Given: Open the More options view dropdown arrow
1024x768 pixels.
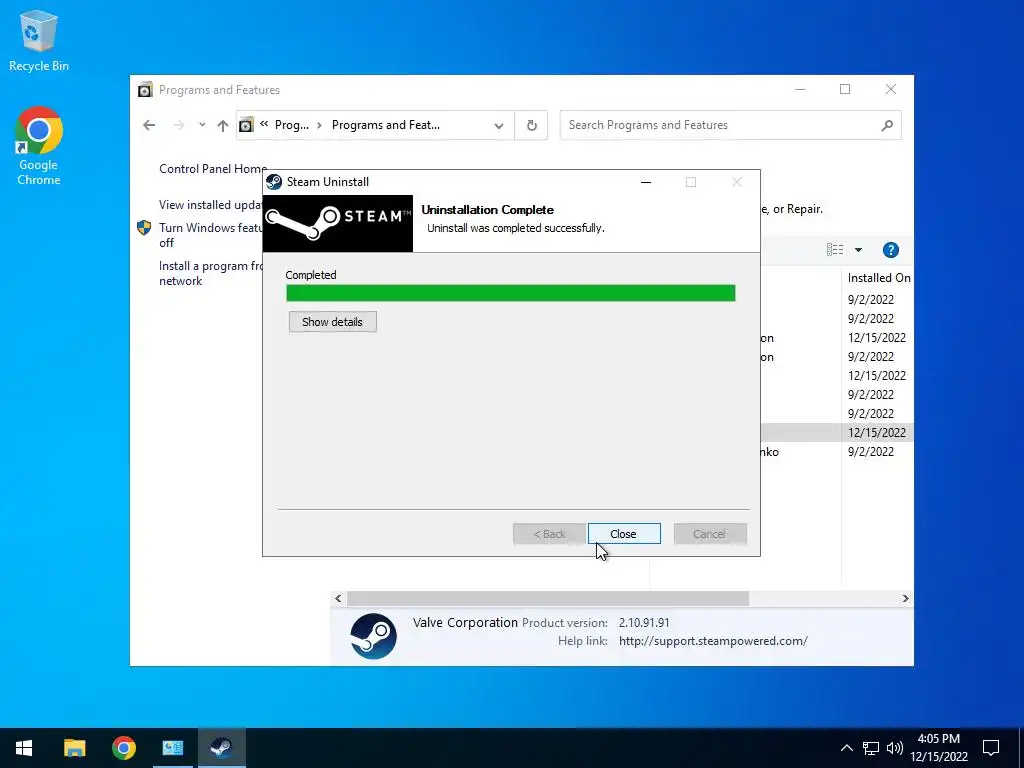Looking at the screenshot, I should [858, 250].
